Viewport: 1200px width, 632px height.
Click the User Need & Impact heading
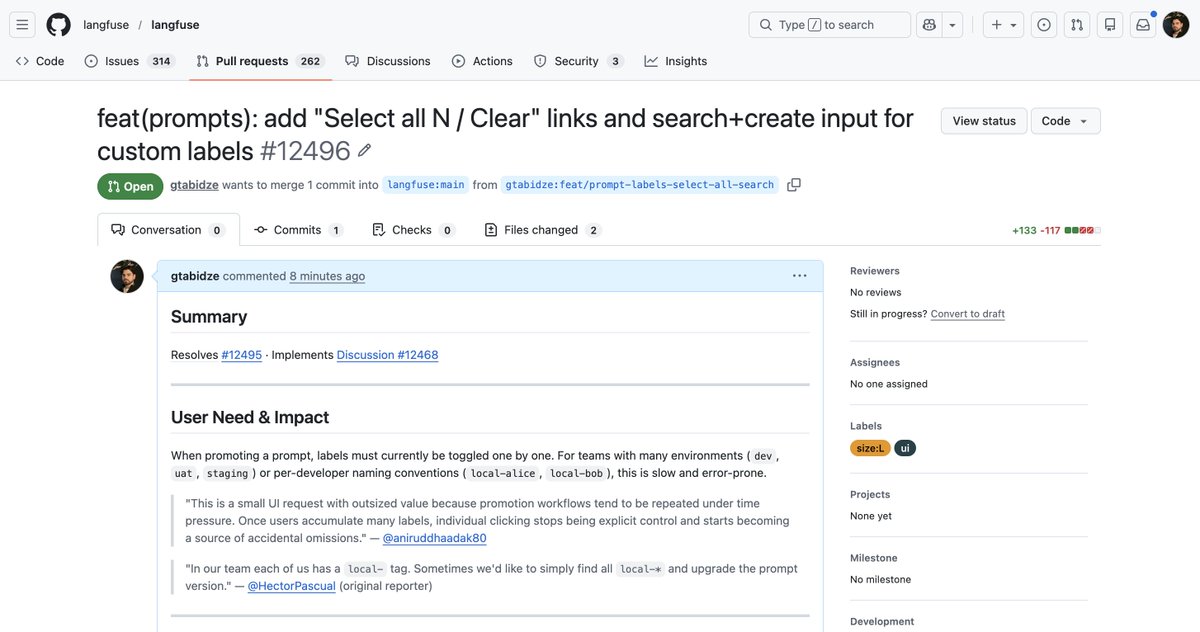coord(250,417)
